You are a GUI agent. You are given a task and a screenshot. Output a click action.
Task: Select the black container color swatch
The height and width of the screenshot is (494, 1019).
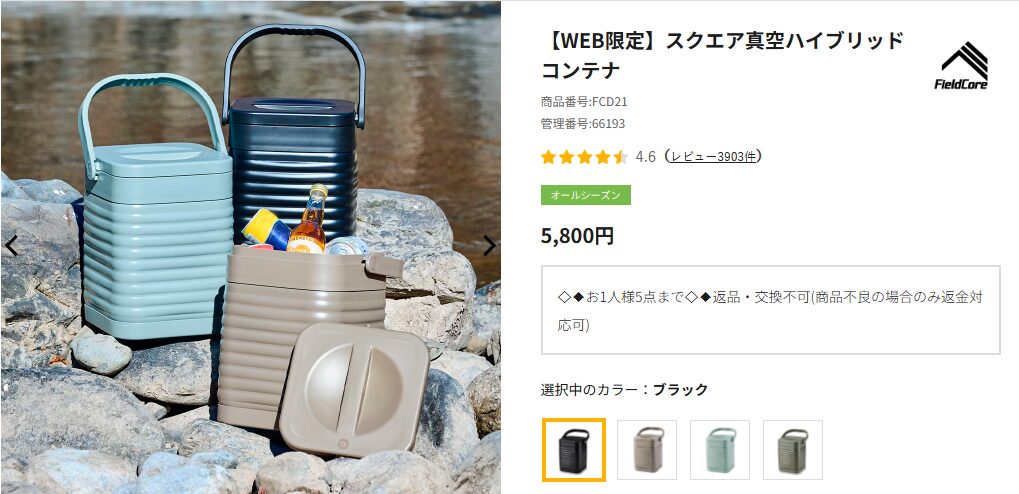point(574,450)
